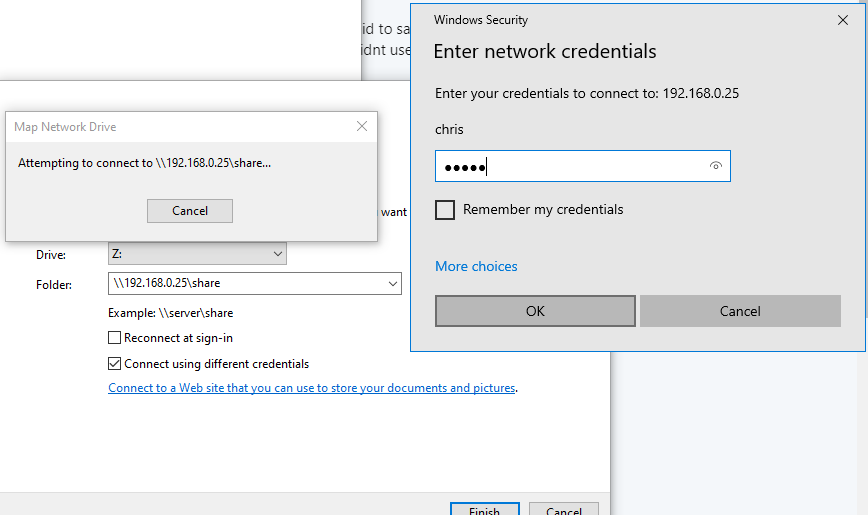Click the Windows Security title bar
Screen dimensions: 868x515
(600, 20)
